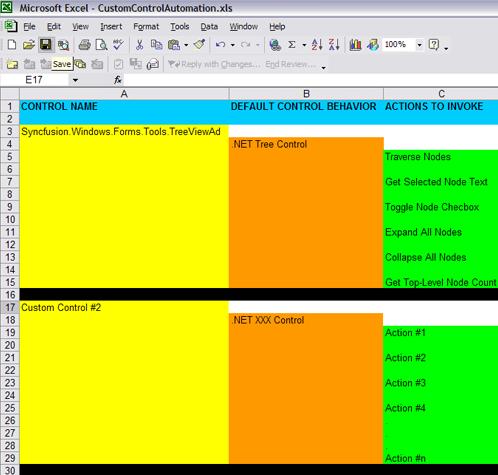The width and height of the screenshot is (498, 475).
Task: Click Reply with Changes button
Action: click(214, 64)
